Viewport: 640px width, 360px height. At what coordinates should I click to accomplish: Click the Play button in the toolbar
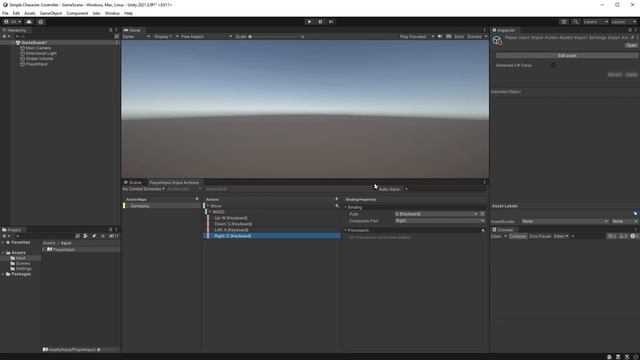pyautogui.click(x=309, y=22)
